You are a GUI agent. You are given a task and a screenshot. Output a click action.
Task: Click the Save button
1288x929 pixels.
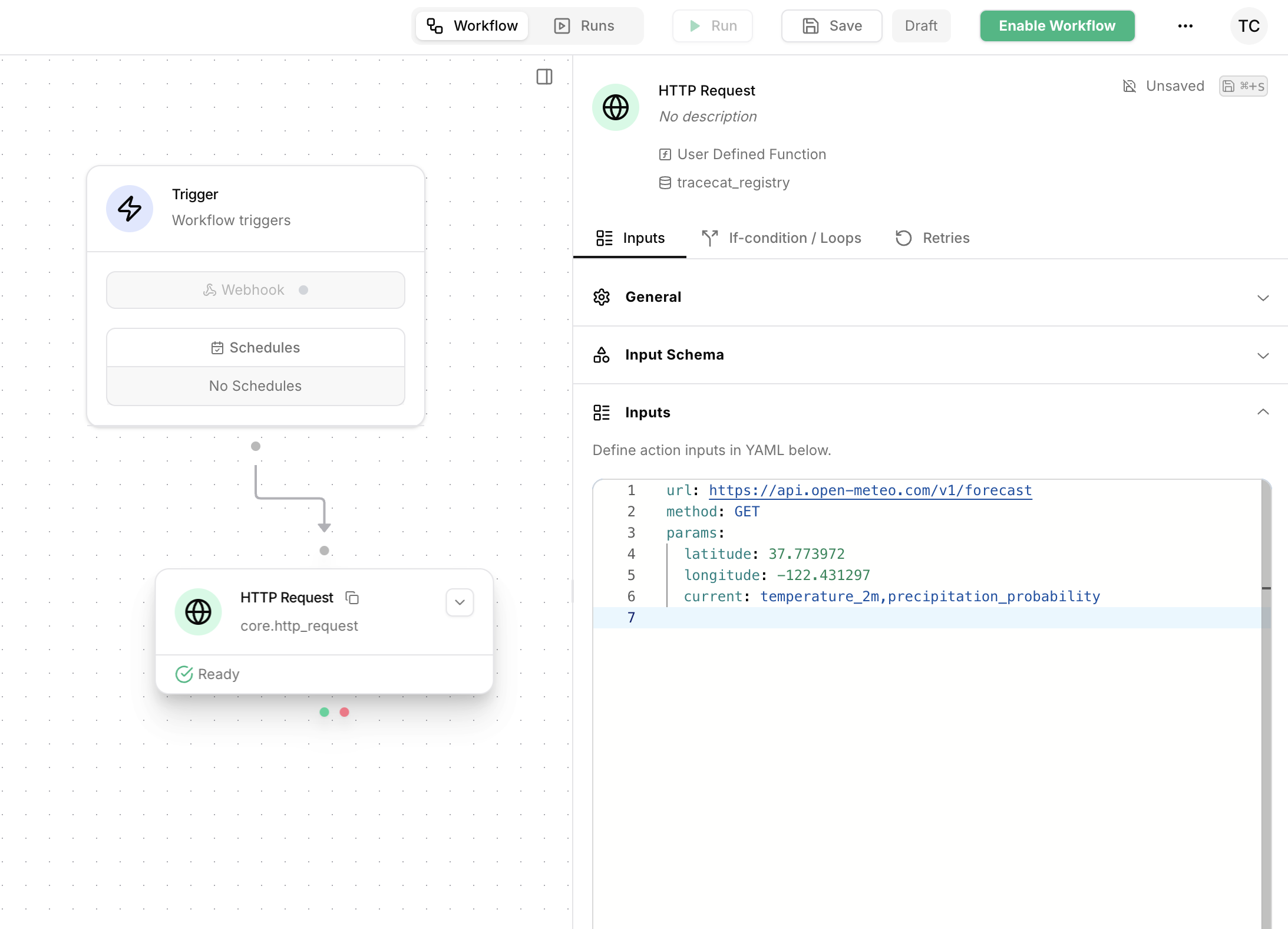(x=831, y=26)
